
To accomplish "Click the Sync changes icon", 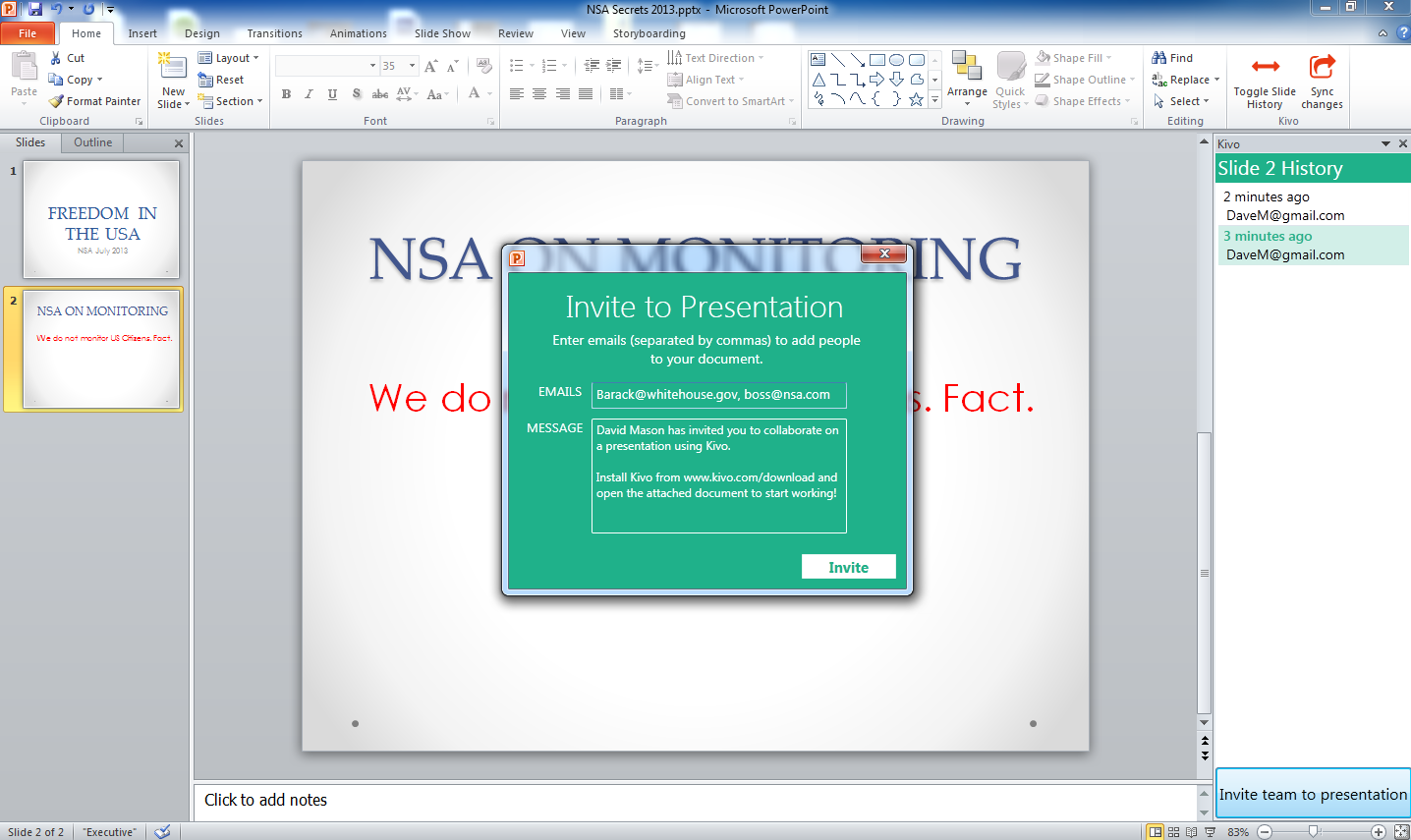I will point(1322,68).
